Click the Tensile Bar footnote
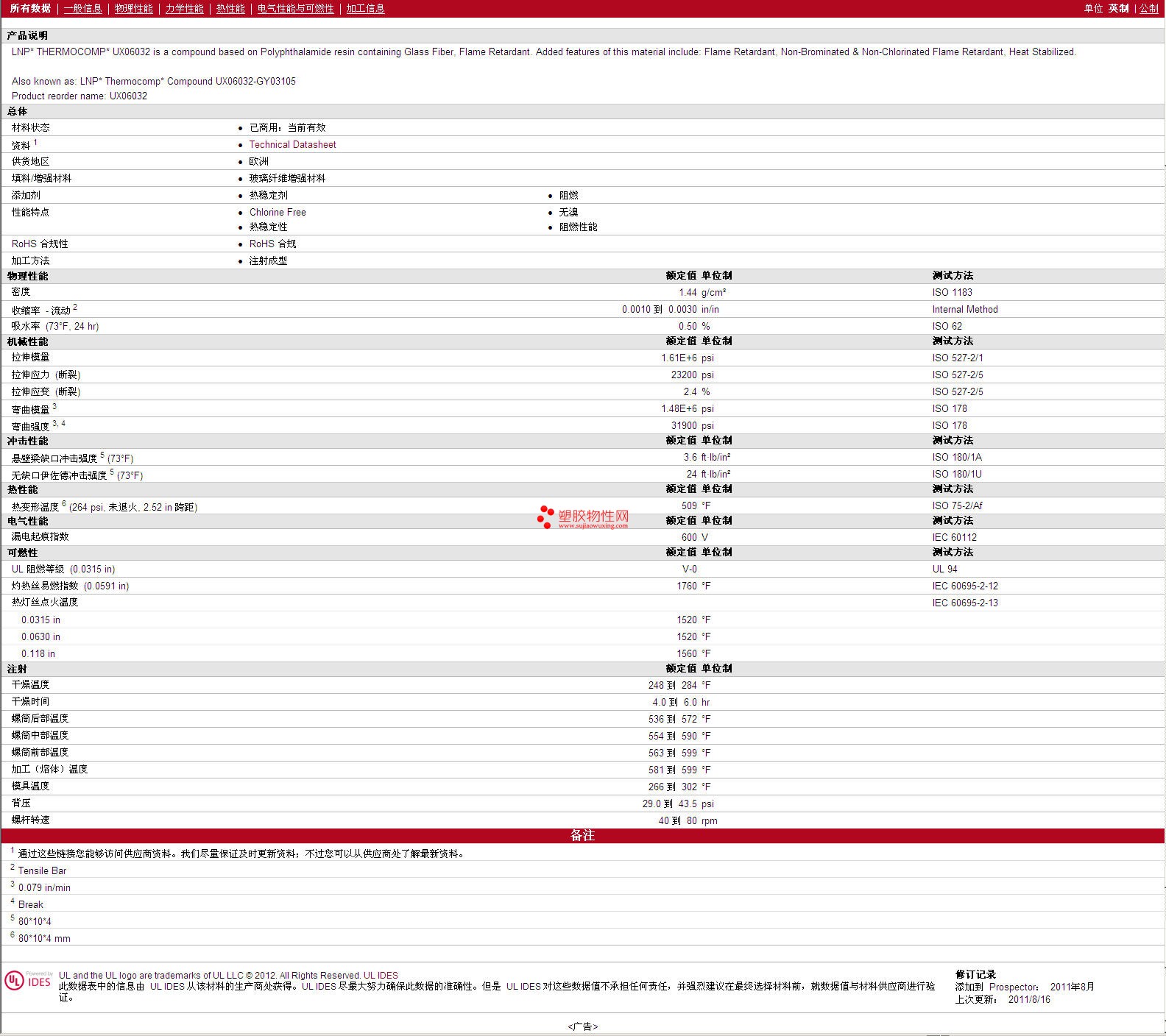 click(x=42, y=870)
